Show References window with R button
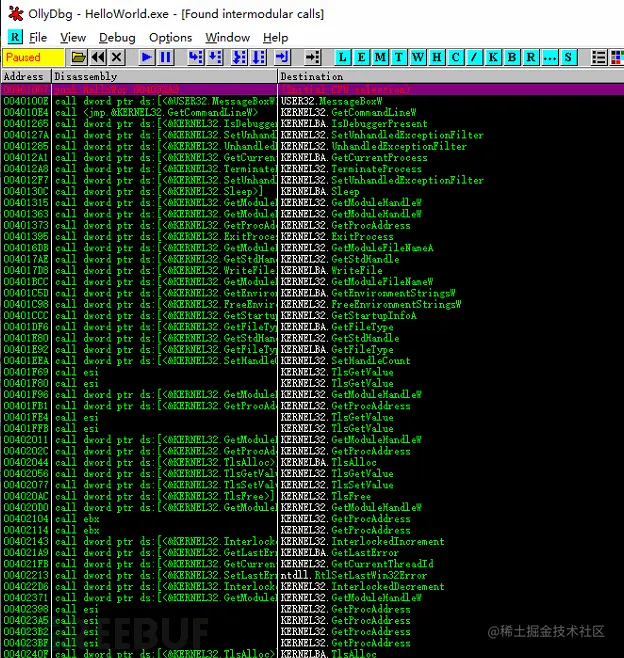 pyautogui.click(x=531, y=57)
